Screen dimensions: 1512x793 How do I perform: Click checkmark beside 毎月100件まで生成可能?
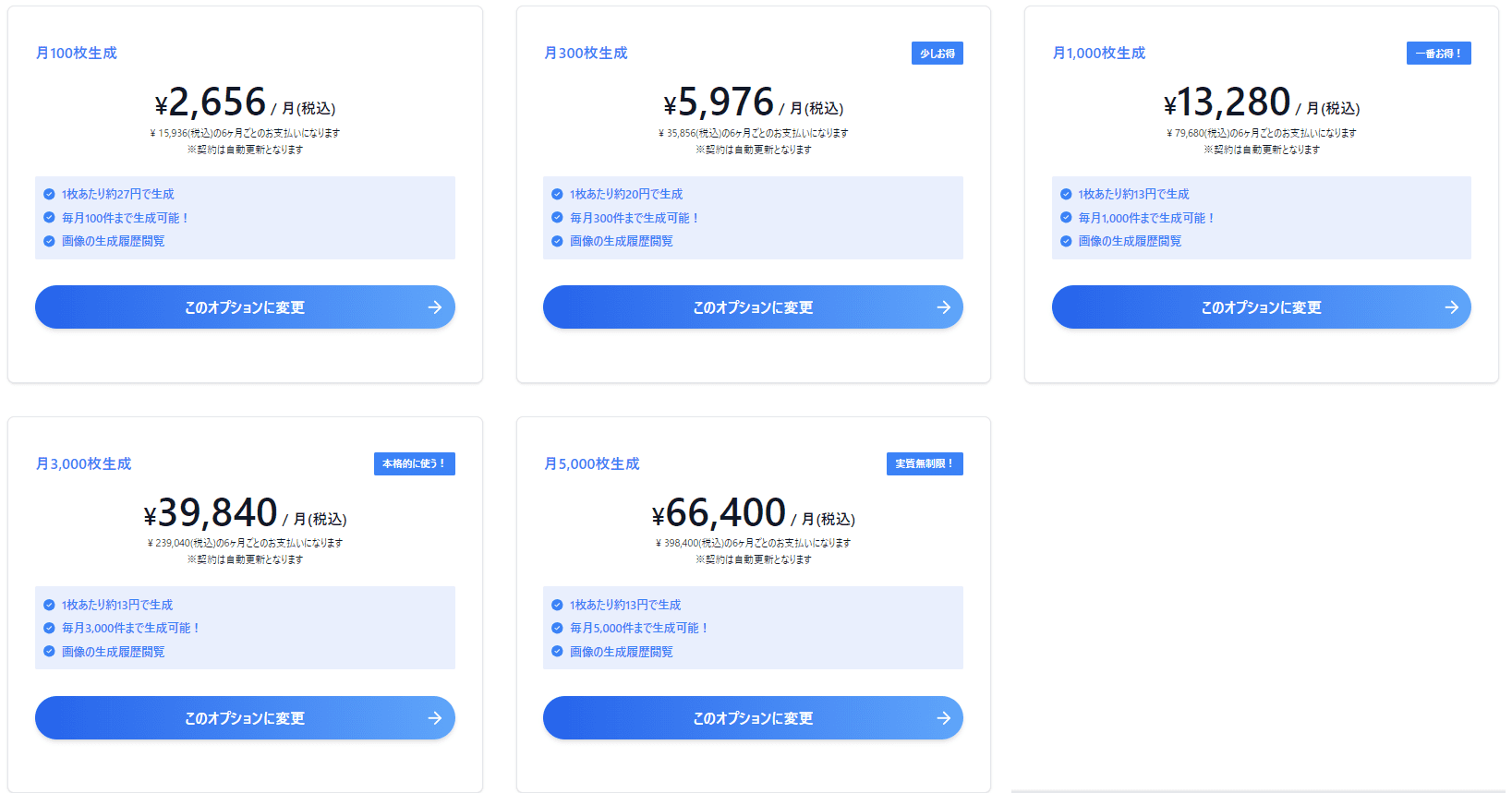[x=49, y=218]
